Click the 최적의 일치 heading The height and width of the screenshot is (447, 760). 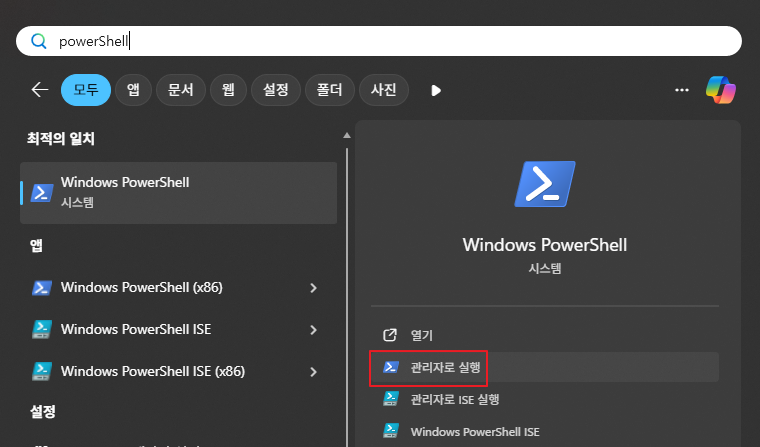point(61,139)
